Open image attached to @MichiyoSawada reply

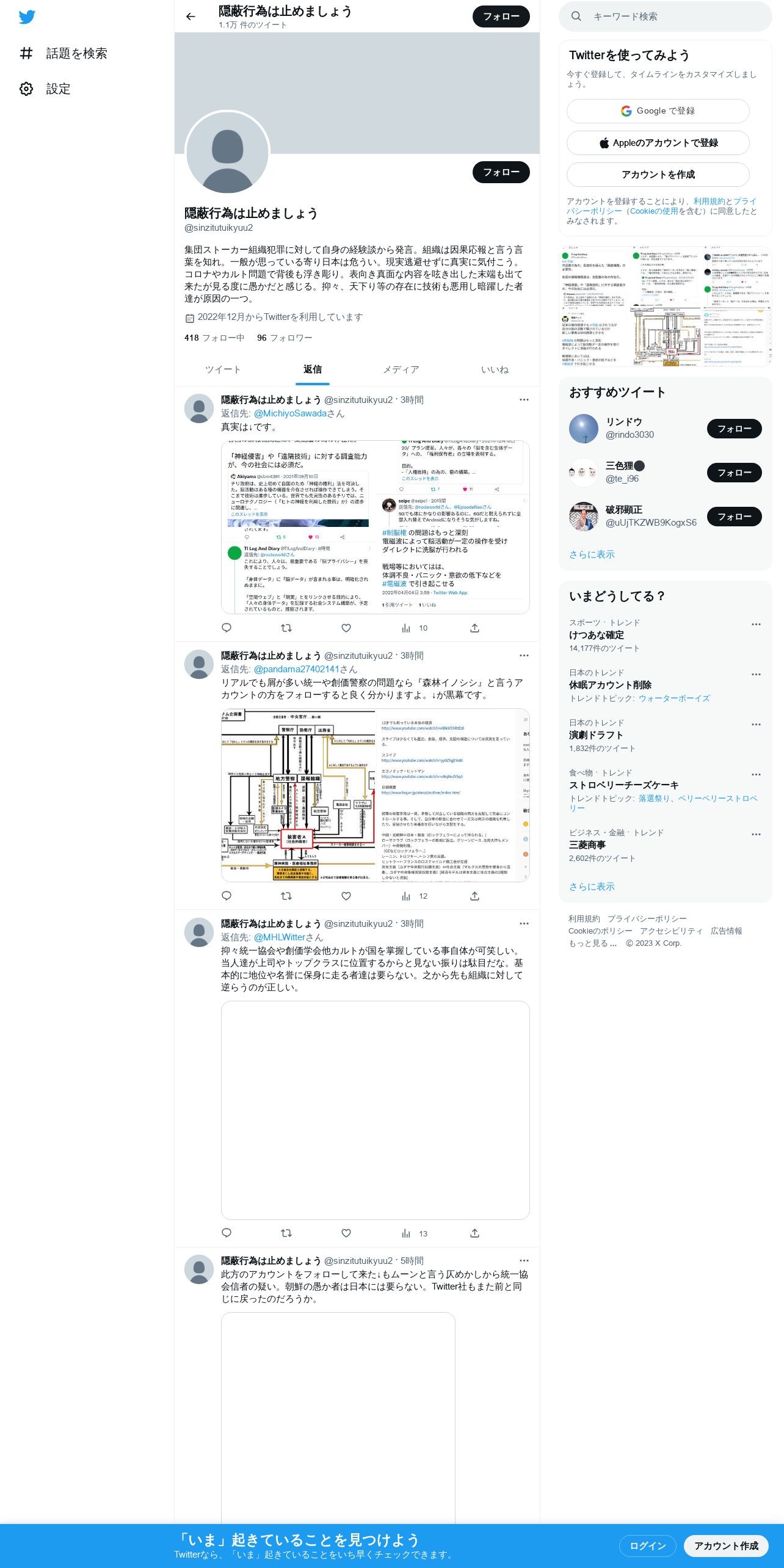(x=376, y=527)
